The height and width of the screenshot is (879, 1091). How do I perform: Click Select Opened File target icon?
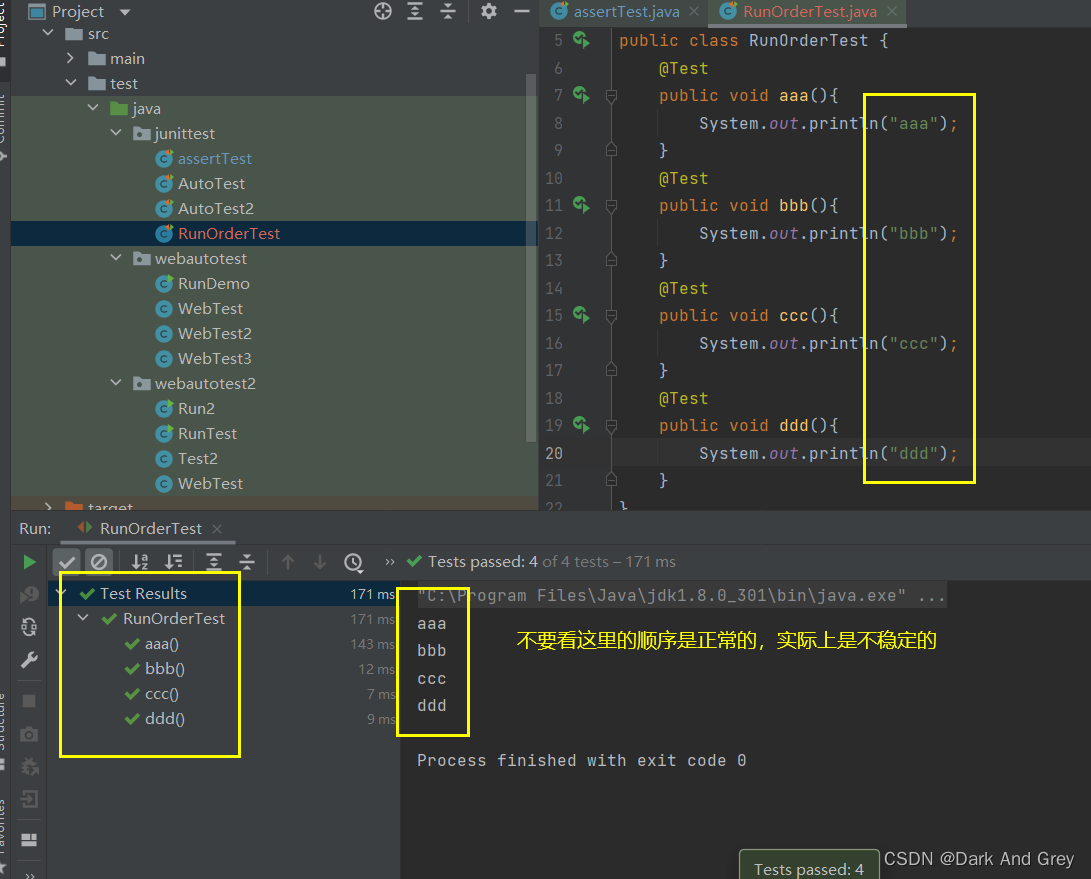click(x=383, y=11)
